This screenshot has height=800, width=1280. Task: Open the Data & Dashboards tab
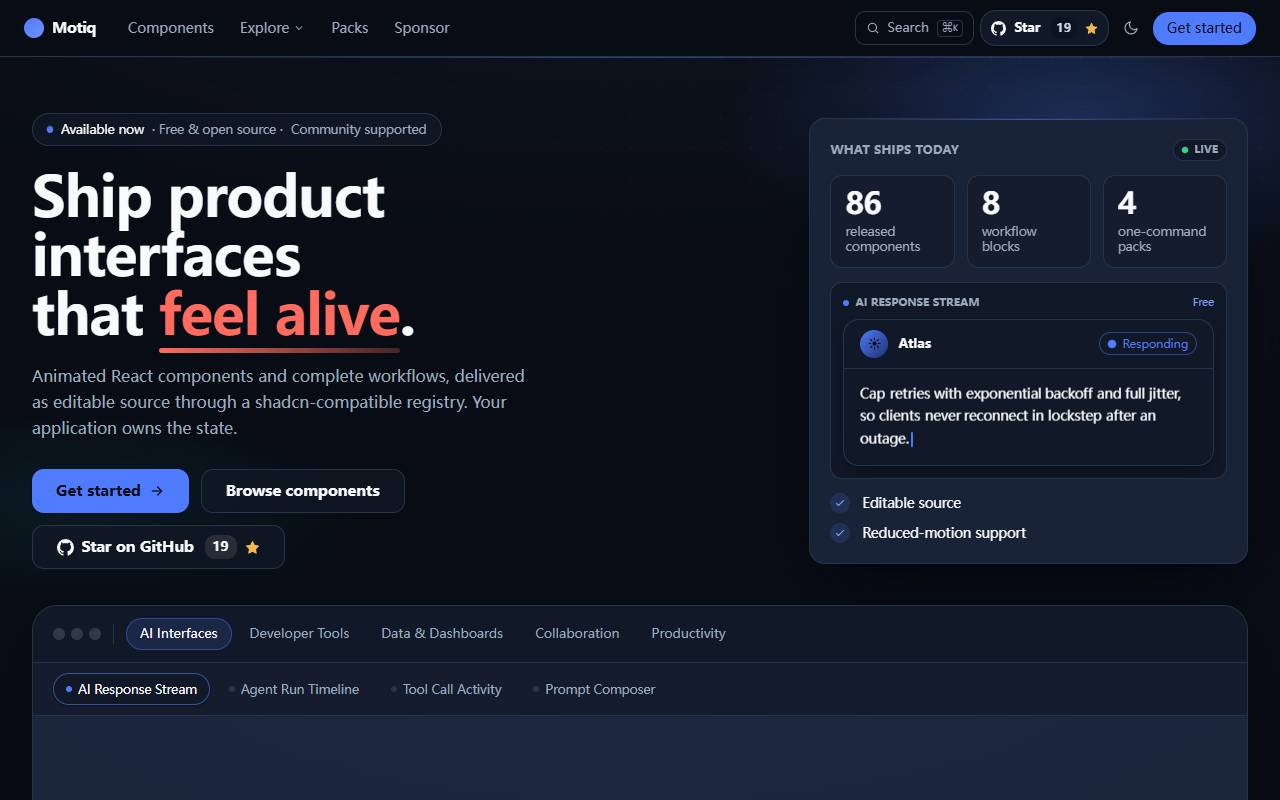[442, 634]
